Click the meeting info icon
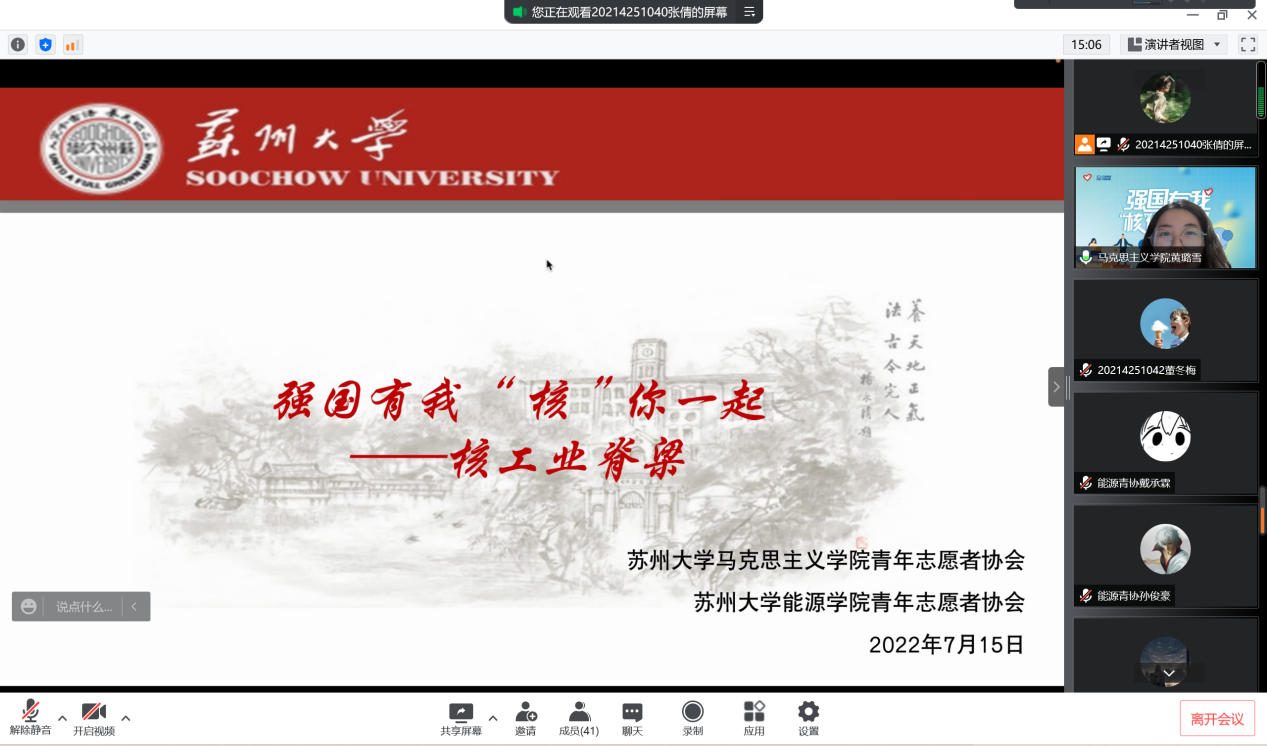Viewport: 1267px width, 746px height. coord(18,45)
